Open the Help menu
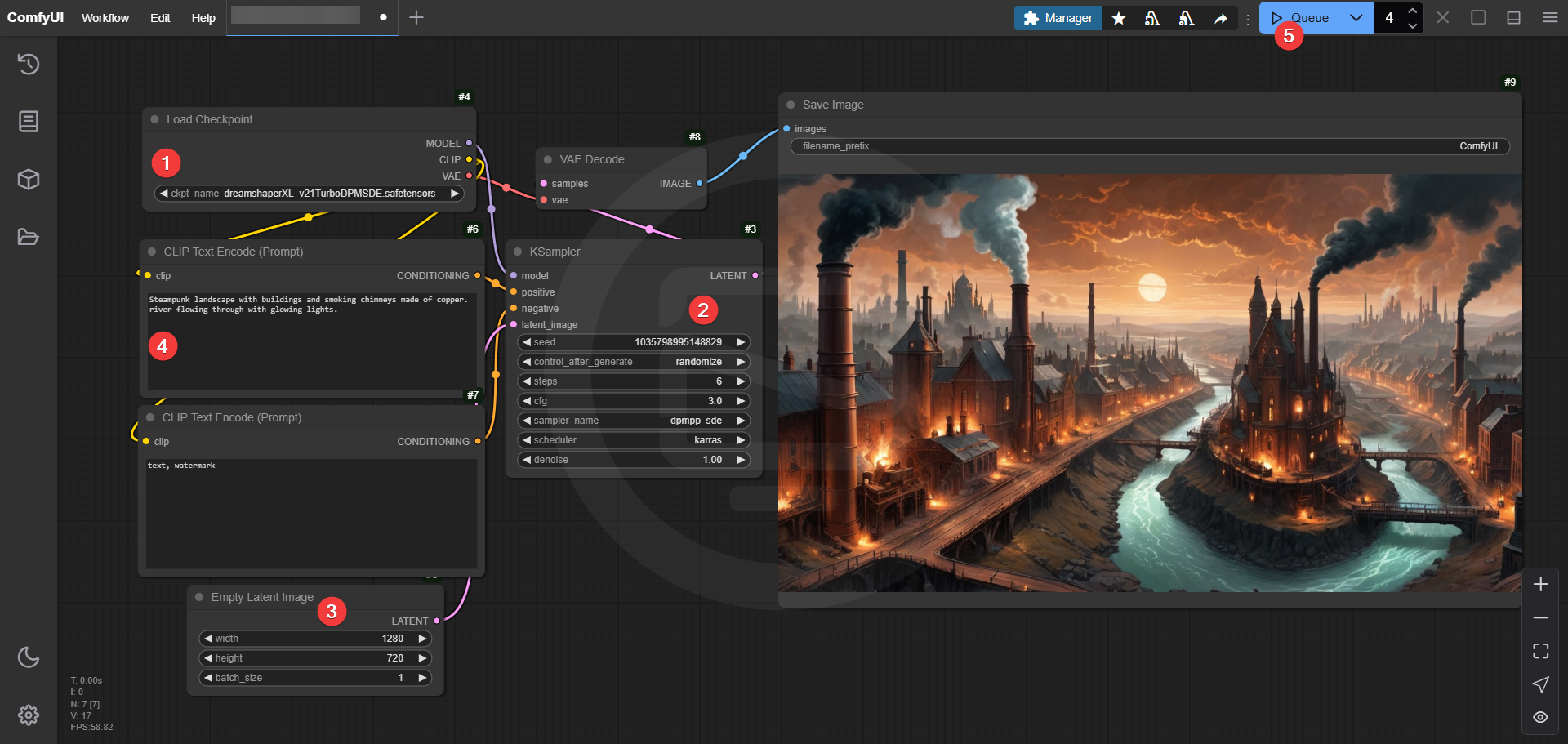This screenshot has height=744, width=1568. pyautogui.click(x=203, y=18)
